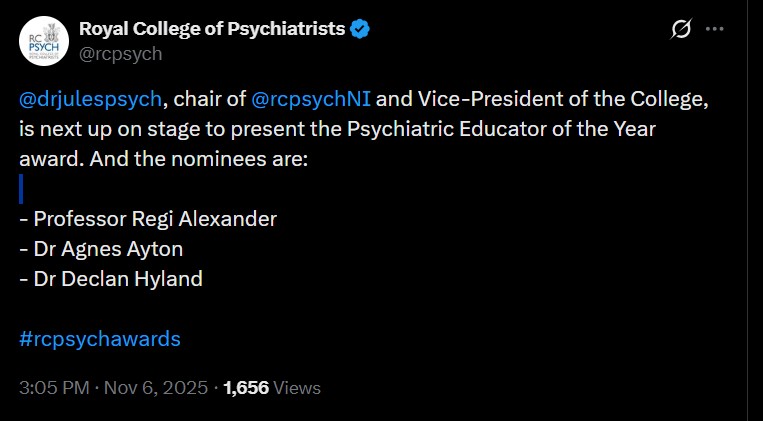The width and height of the screenshot is (763, 421).
Task: Follow the #rcpsychawards hashtag link
Action: 100,338
